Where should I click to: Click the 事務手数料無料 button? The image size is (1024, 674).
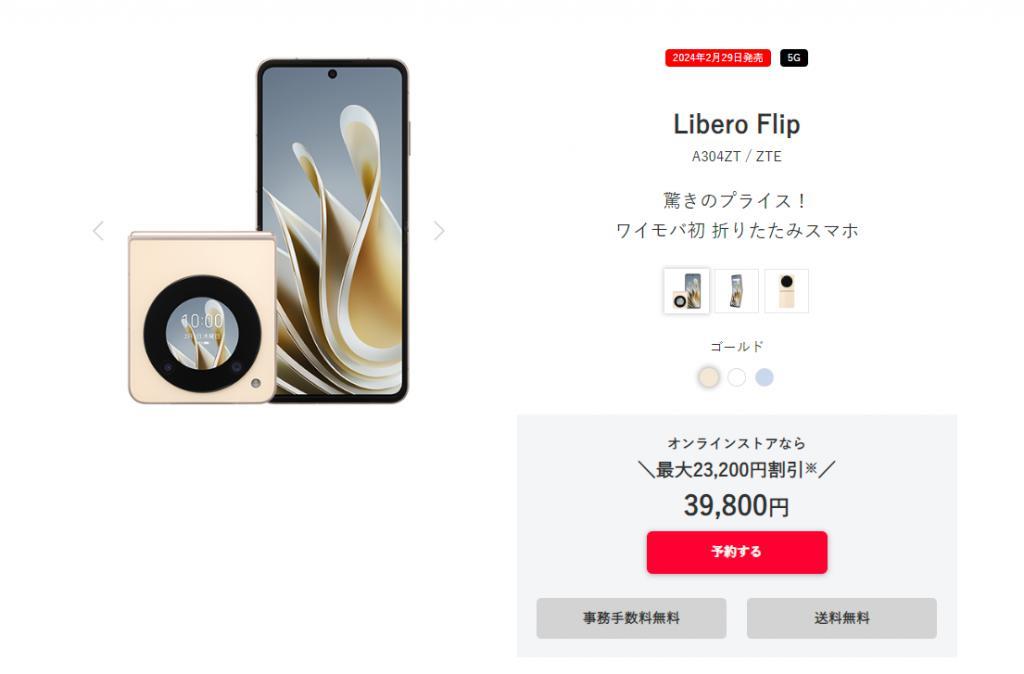point(632,618)
